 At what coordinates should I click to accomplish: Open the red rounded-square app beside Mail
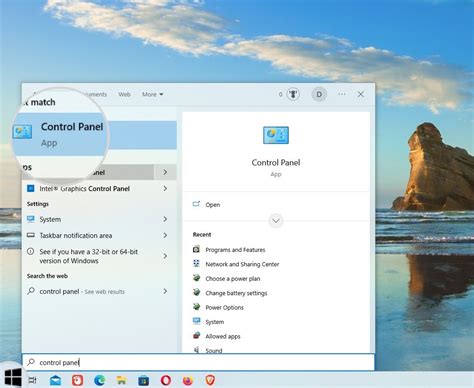(77, 380)
